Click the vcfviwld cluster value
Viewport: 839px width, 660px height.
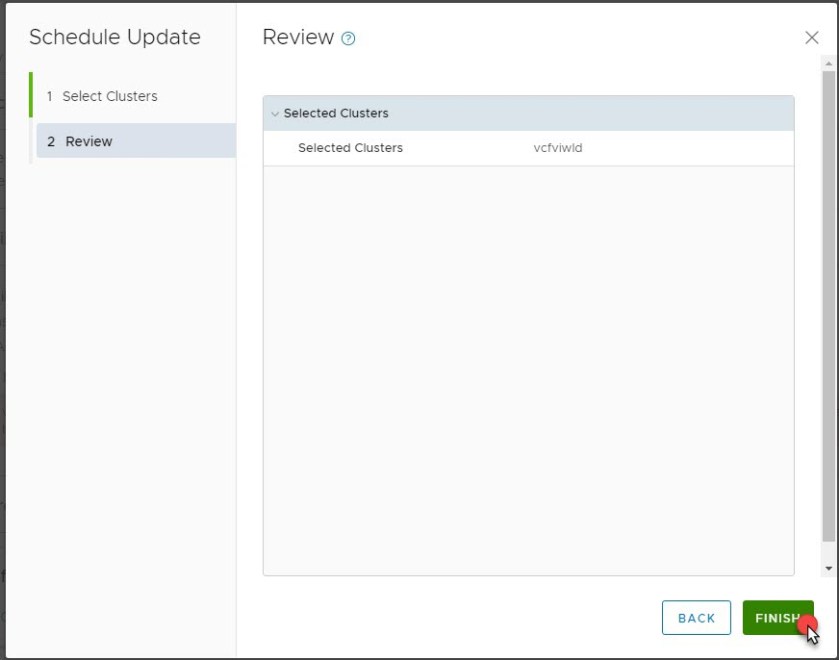pyautogui.click(x=558, y=148)
